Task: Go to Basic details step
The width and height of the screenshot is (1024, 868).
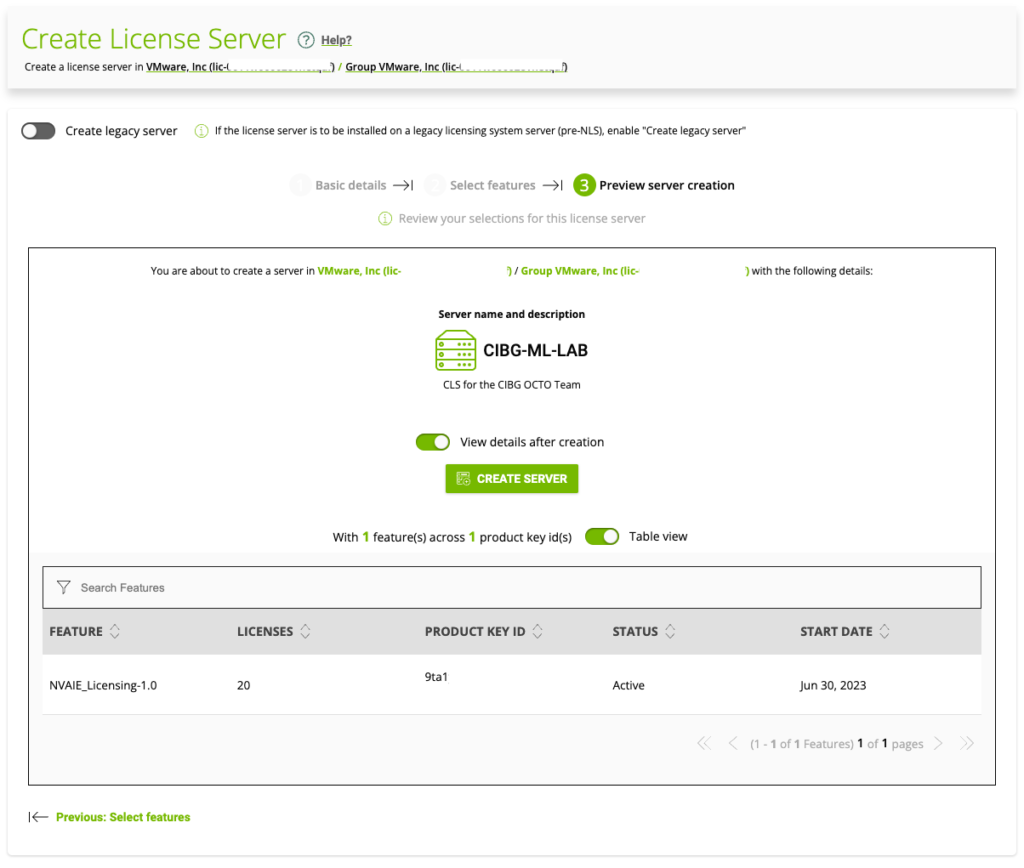Action: [x=349, y=185]
